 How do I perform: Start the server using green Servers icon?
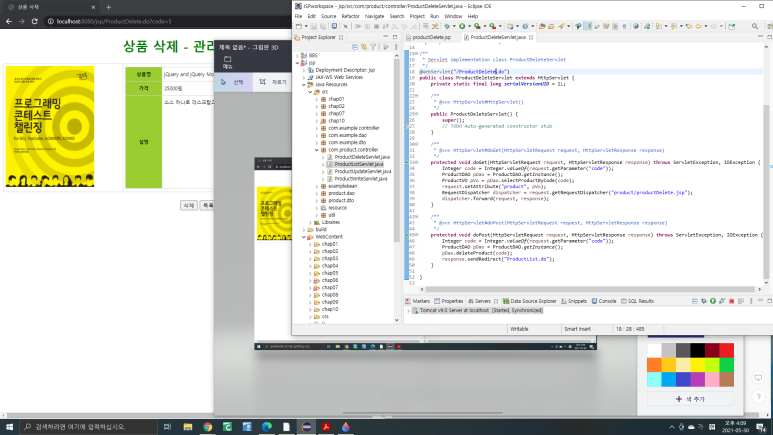click(713, 301)
